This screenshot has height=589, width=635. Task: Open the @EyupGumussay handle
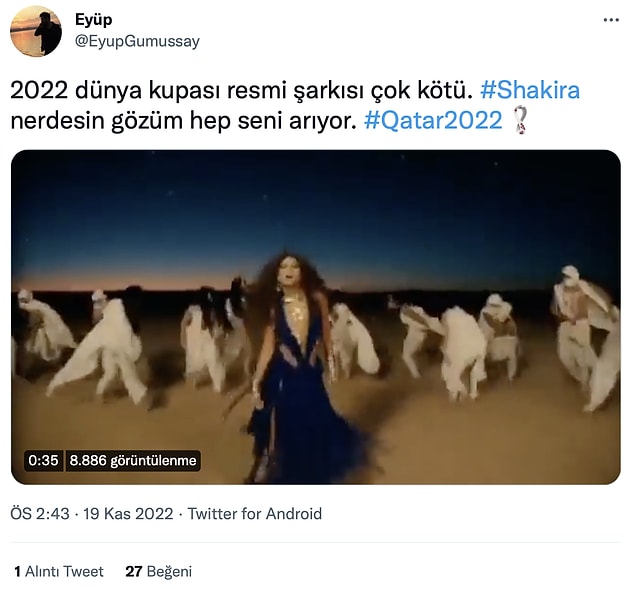pyautogui.click(x=137, y=41)
